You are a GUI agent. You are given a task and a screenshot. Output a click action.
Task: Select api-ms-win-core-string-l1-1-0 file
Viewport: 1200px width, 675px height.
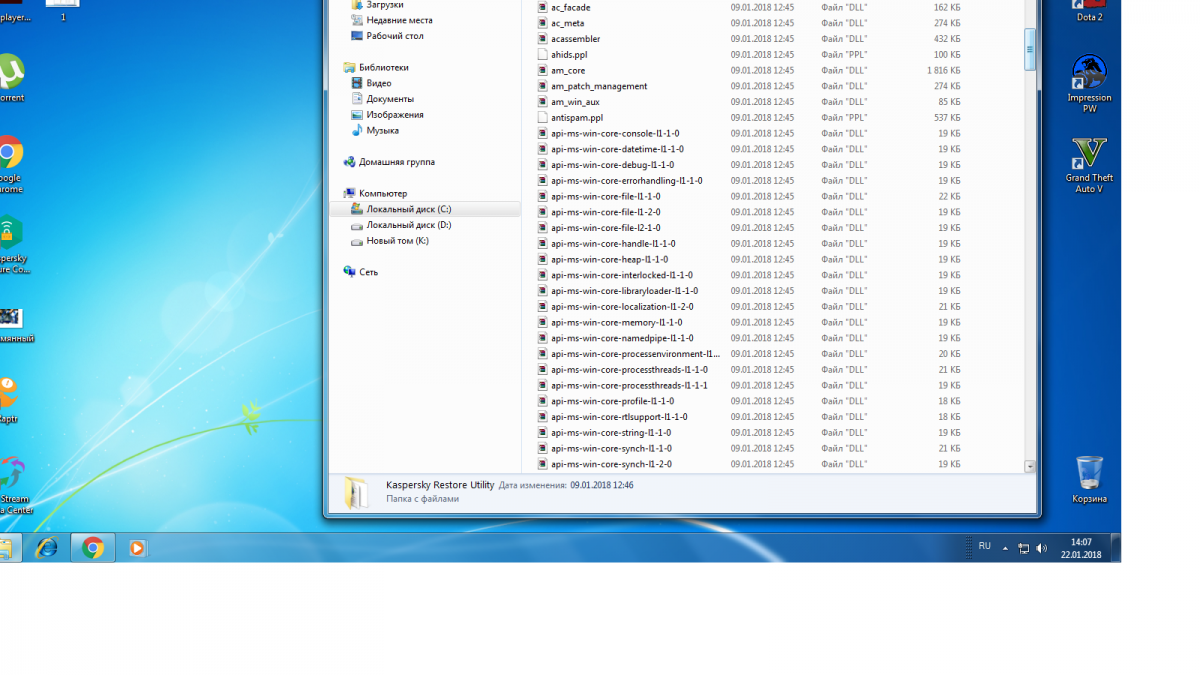pyautogui.click(x=611, y=433)
